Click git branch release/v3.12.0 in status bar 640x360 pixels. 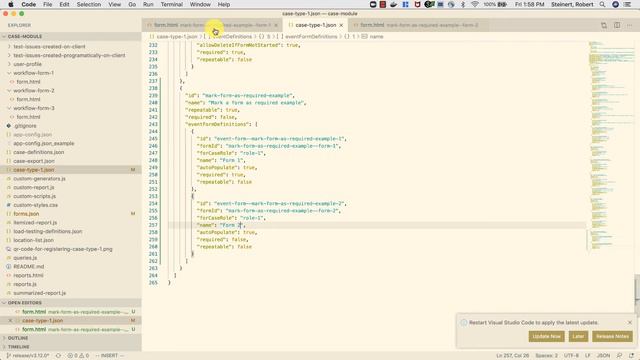[x=28, y=356]
